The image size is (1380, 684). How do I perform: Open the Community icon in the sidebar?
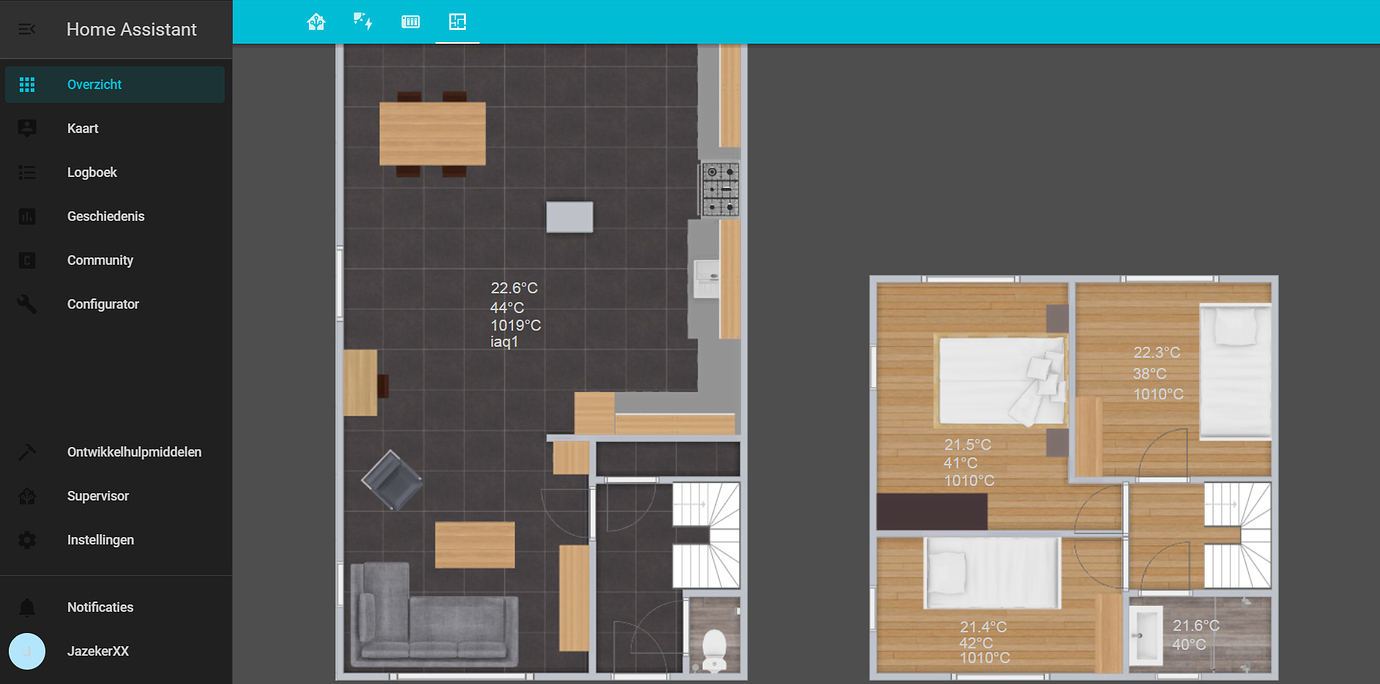(26, 260)
